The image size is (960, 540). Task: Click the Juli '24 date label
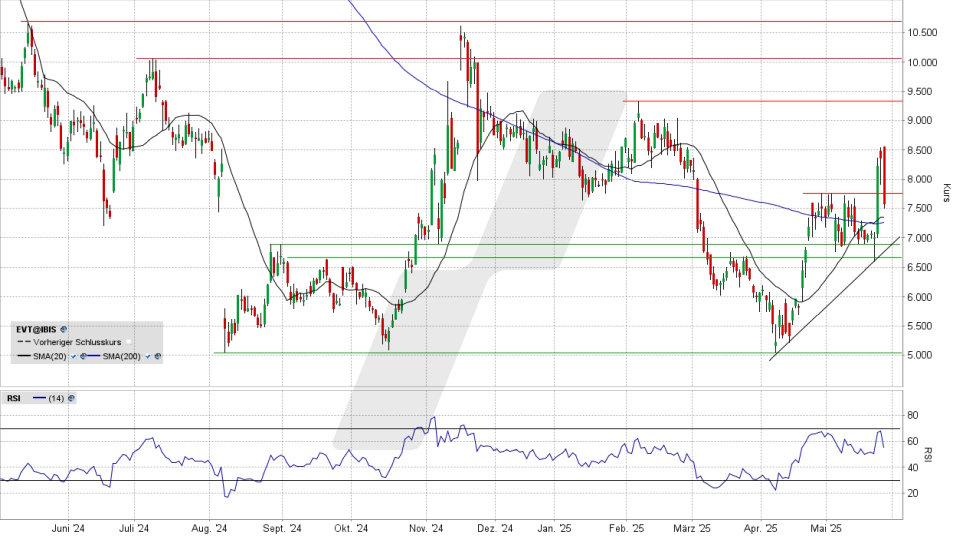pos(134,528)
